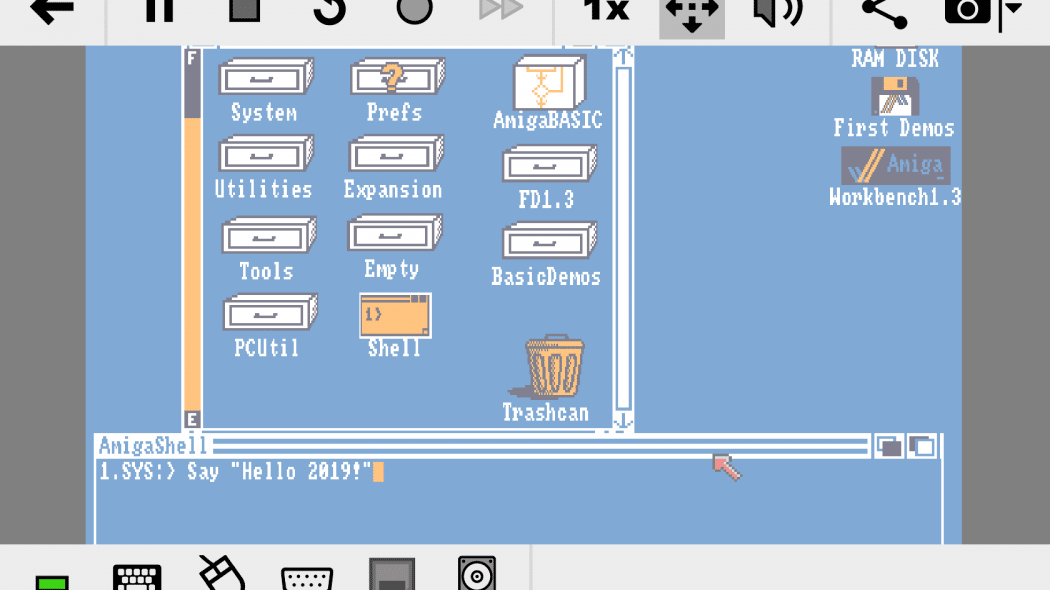1050x590 pixels.
Task: Open the floppy drive icon
Action: point(392,574)
